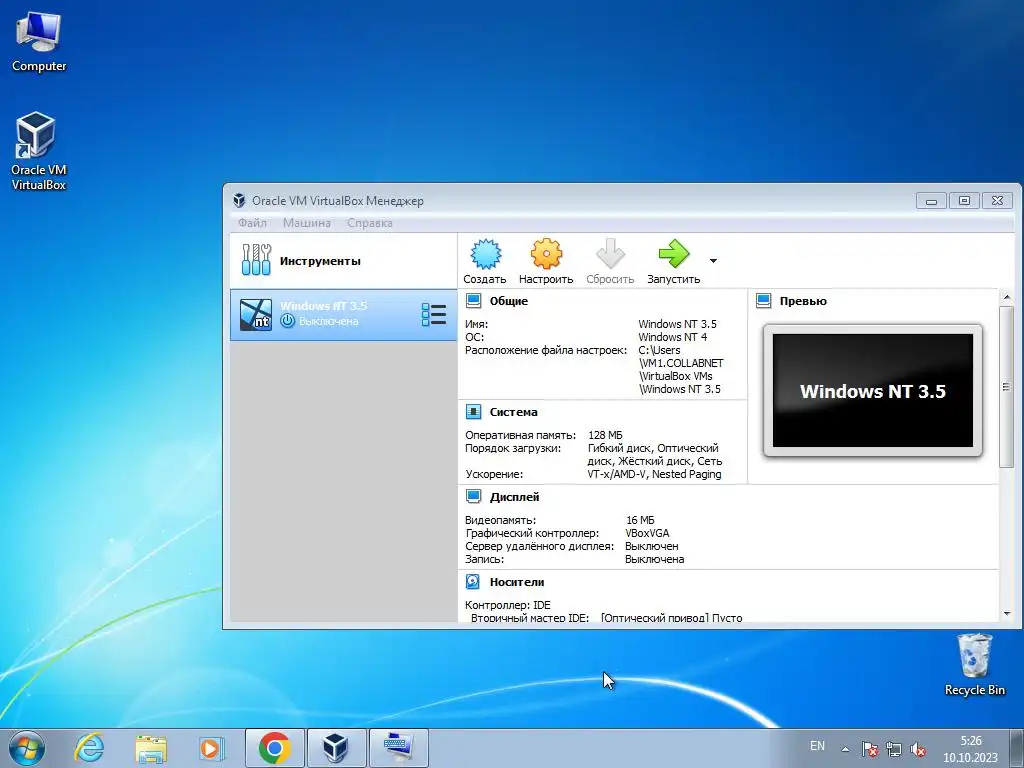This screenshot has height=768, width=1024.
Task: Click the Носители storage section icon
Action: [x=473, y=582]
